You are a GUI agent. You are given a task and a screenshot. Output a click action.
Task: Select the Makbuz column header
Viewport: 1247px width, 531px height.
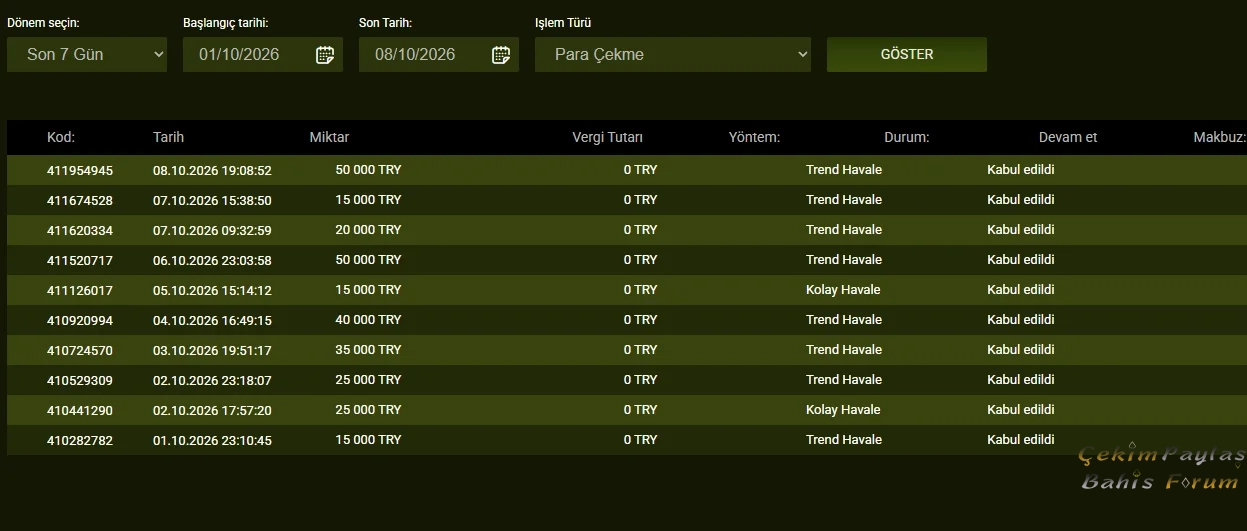point(1219,137)
